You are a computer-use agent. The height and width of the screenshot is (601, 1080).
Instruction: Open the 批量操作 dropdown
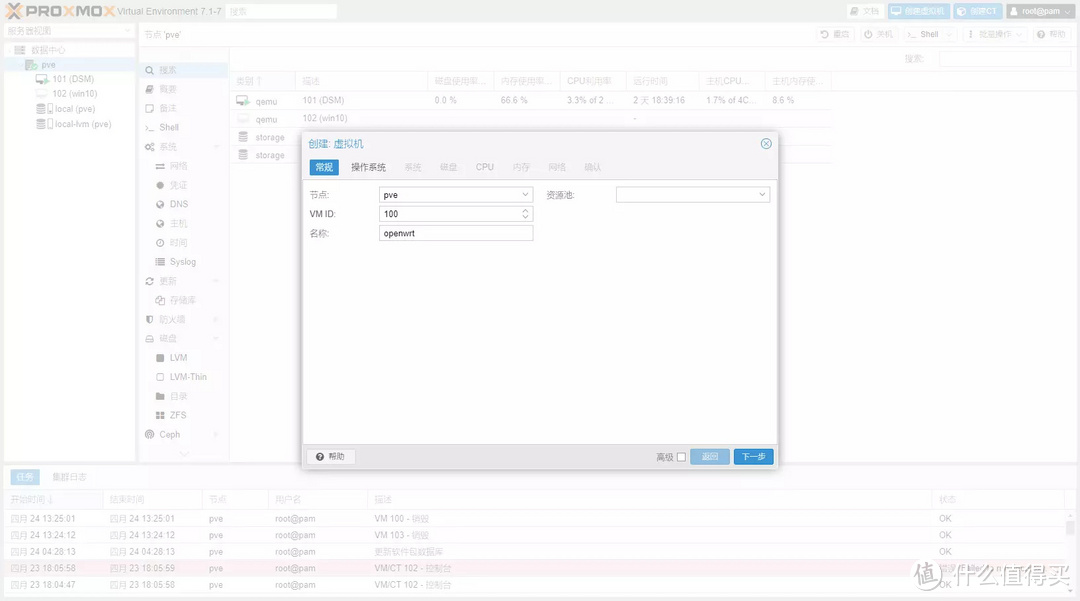coord(995,34)
